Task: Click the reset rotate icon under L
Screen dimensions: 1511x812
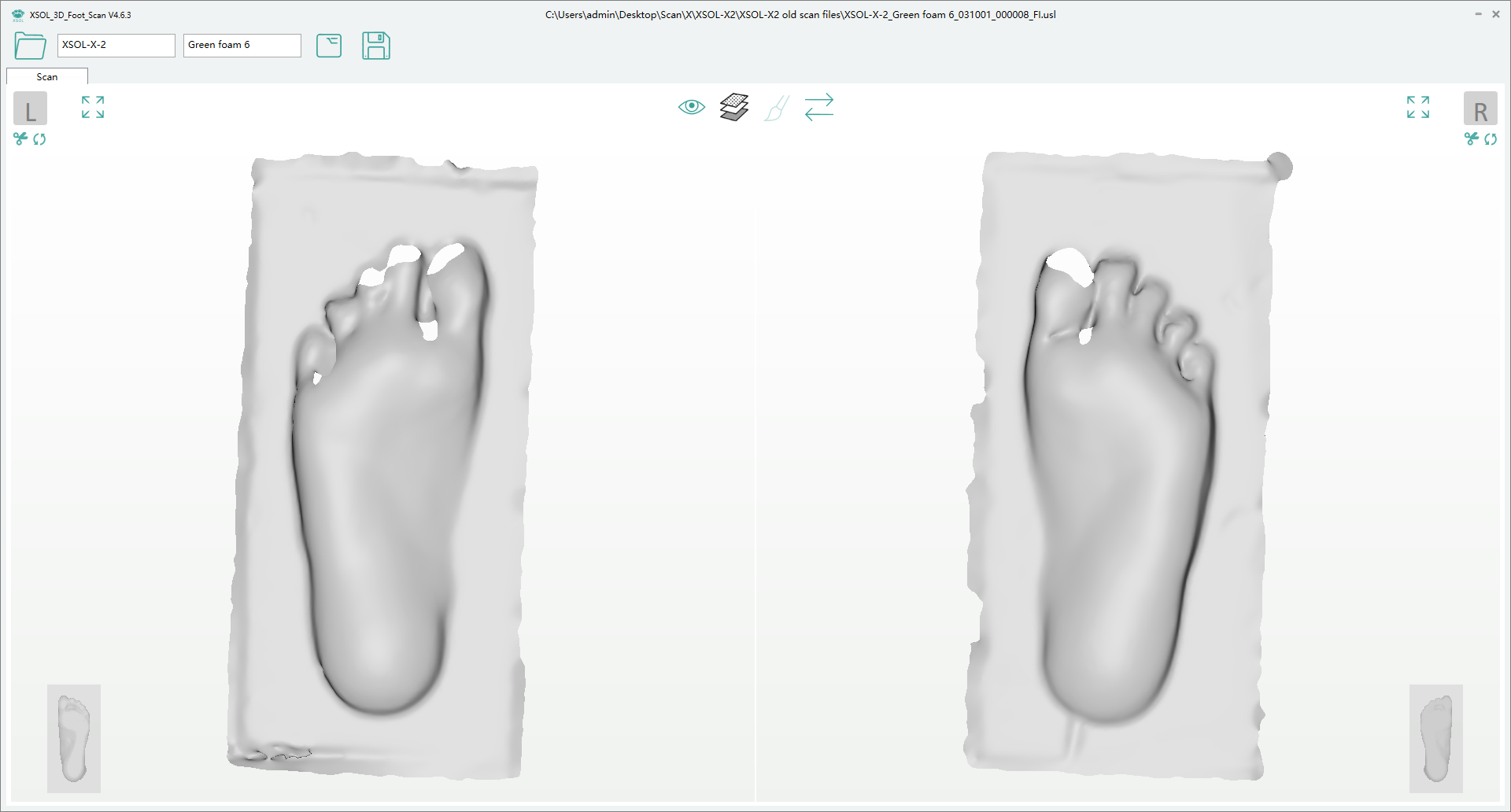Action: pos(39,139)
